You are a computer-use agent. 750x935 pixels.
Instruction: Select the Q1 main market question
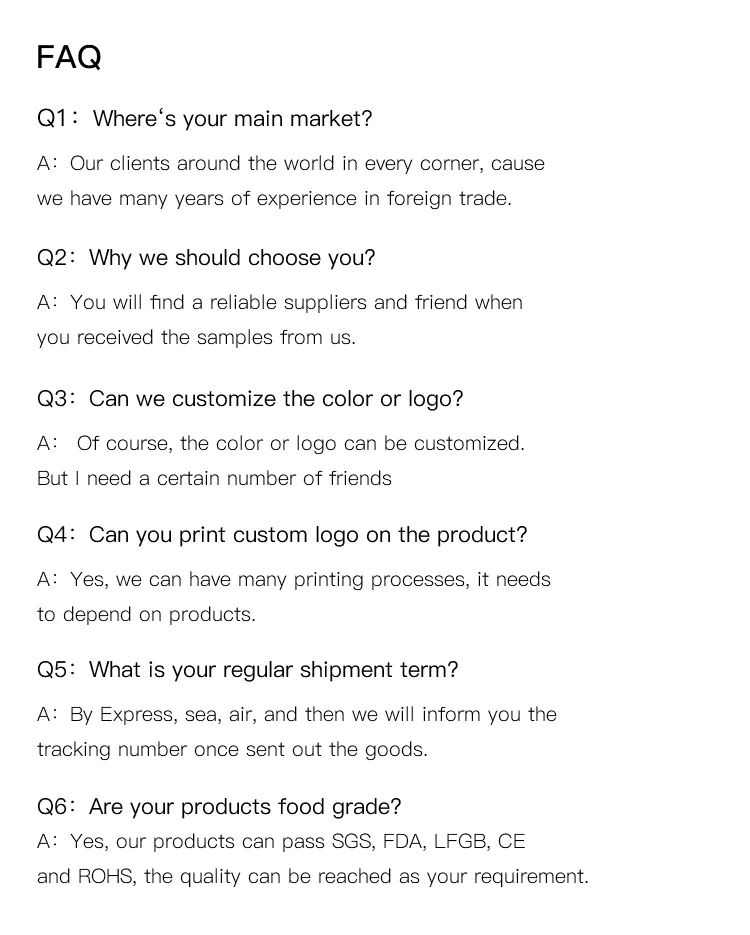(204, 119)
